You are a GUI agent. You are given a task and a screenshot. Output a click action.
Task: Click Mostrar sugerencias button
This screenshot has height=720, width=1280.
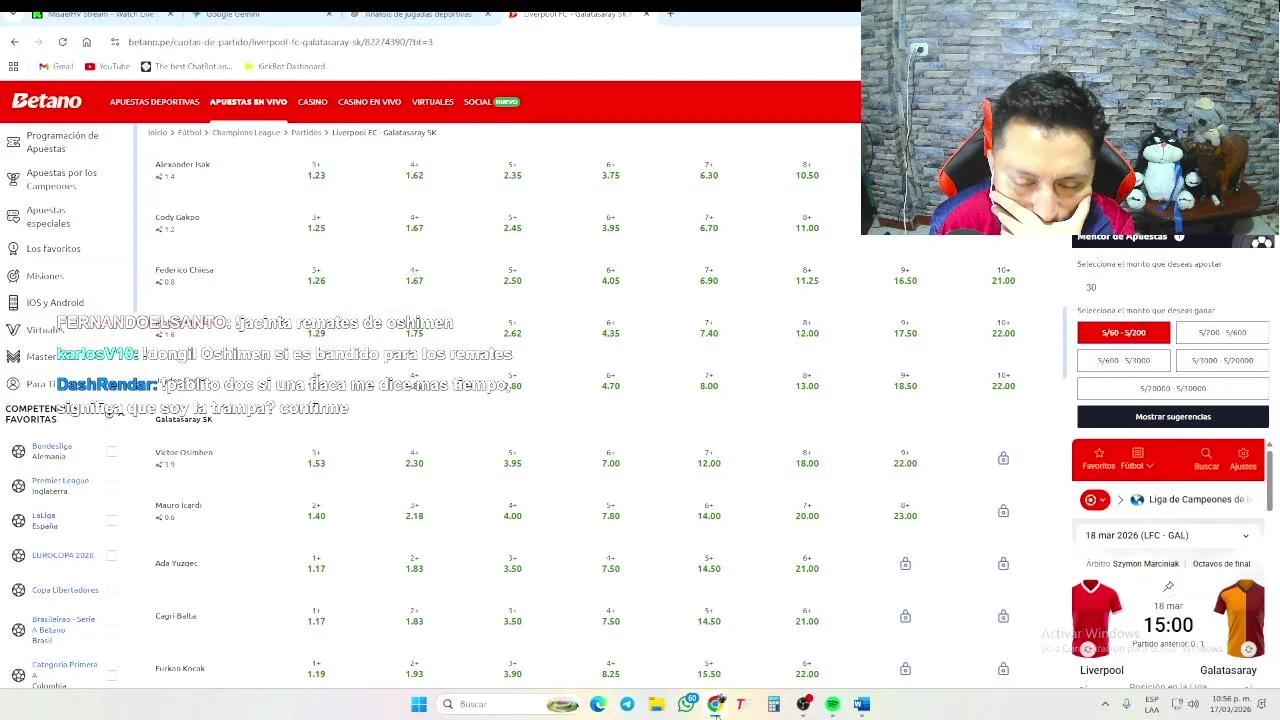pyautogui.click(x=1173, y=416)
